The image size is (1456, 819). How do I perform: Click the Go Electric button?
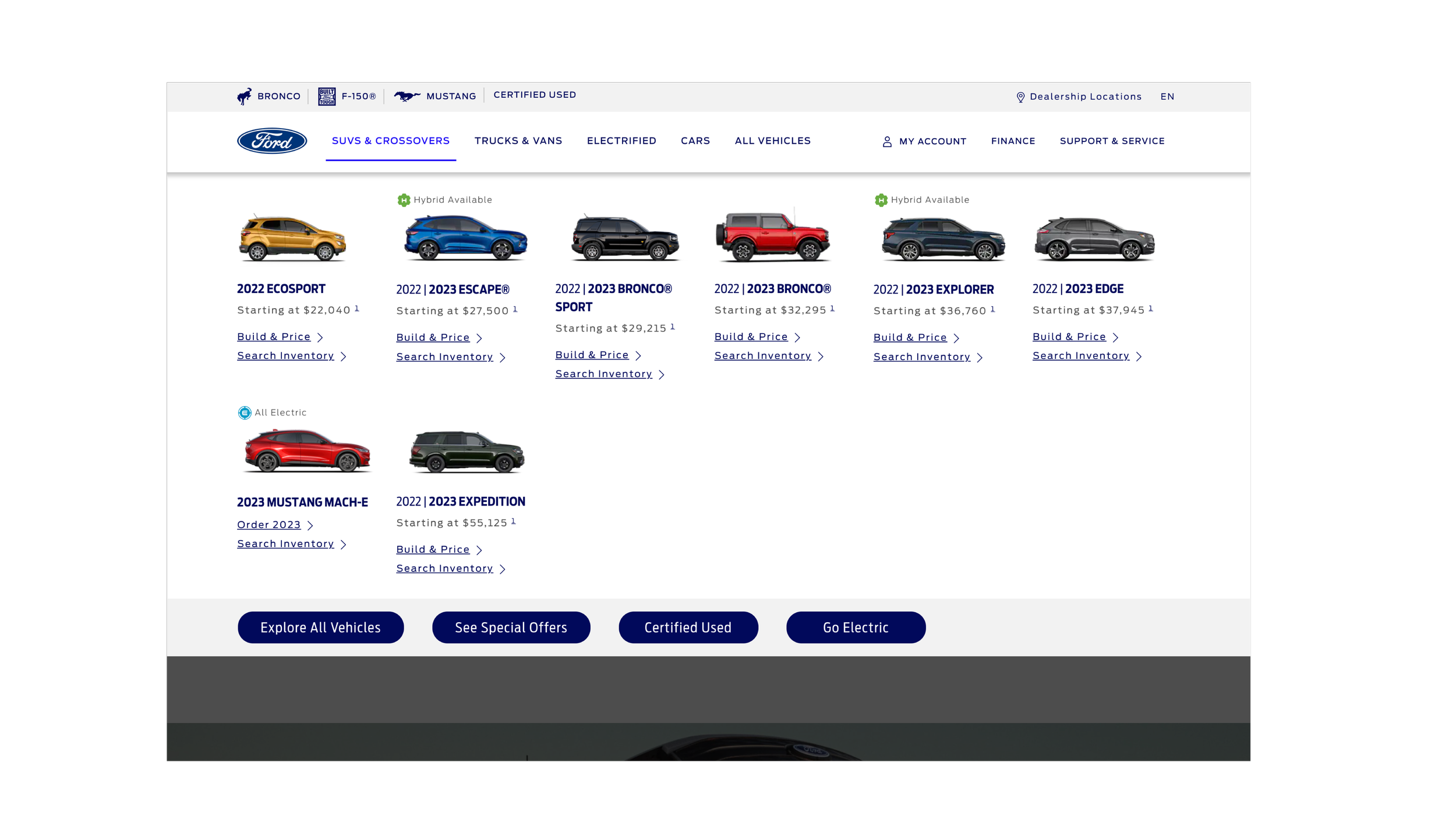pyautogui.click(x=856, y=627)
